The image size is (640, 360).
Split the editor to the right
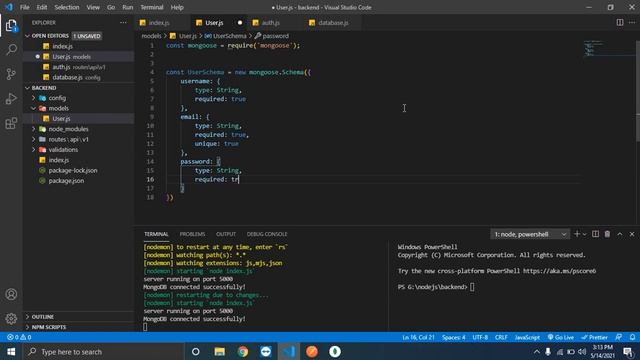pos(620,23)
